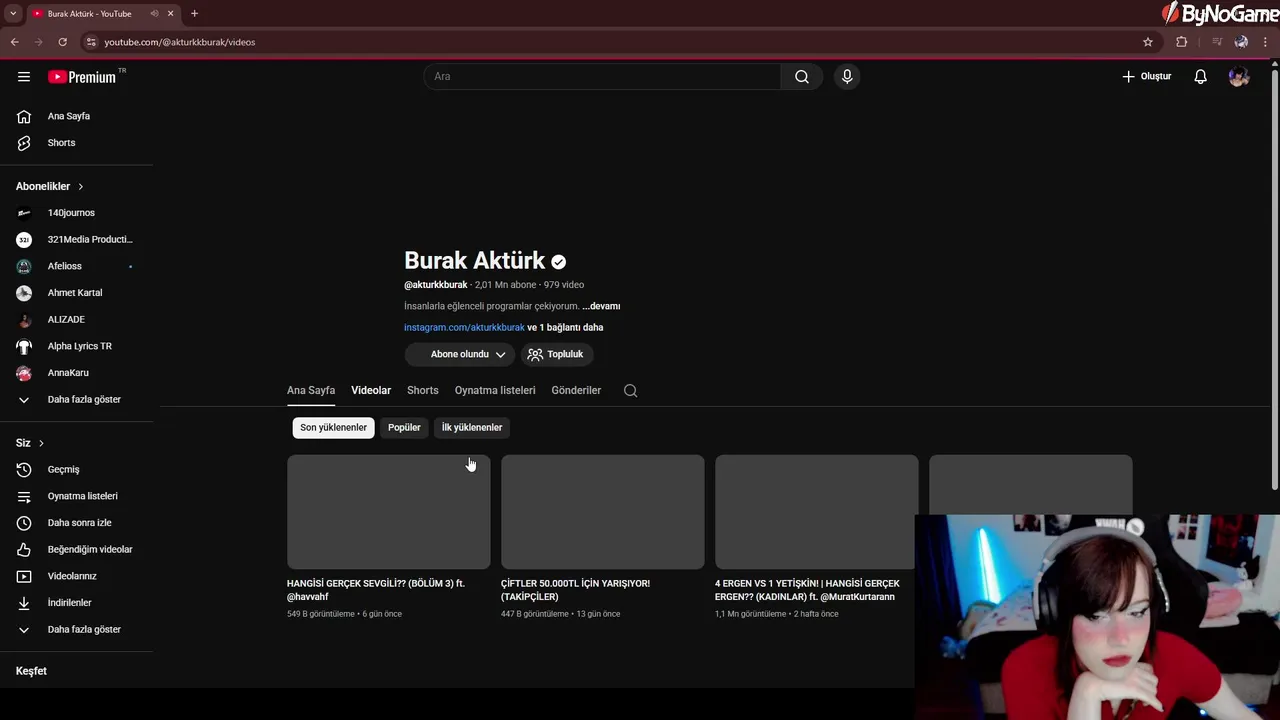Switch to channel Shorts tab
The height and width of the screenshot is (720, 1280).
(423, 390)
